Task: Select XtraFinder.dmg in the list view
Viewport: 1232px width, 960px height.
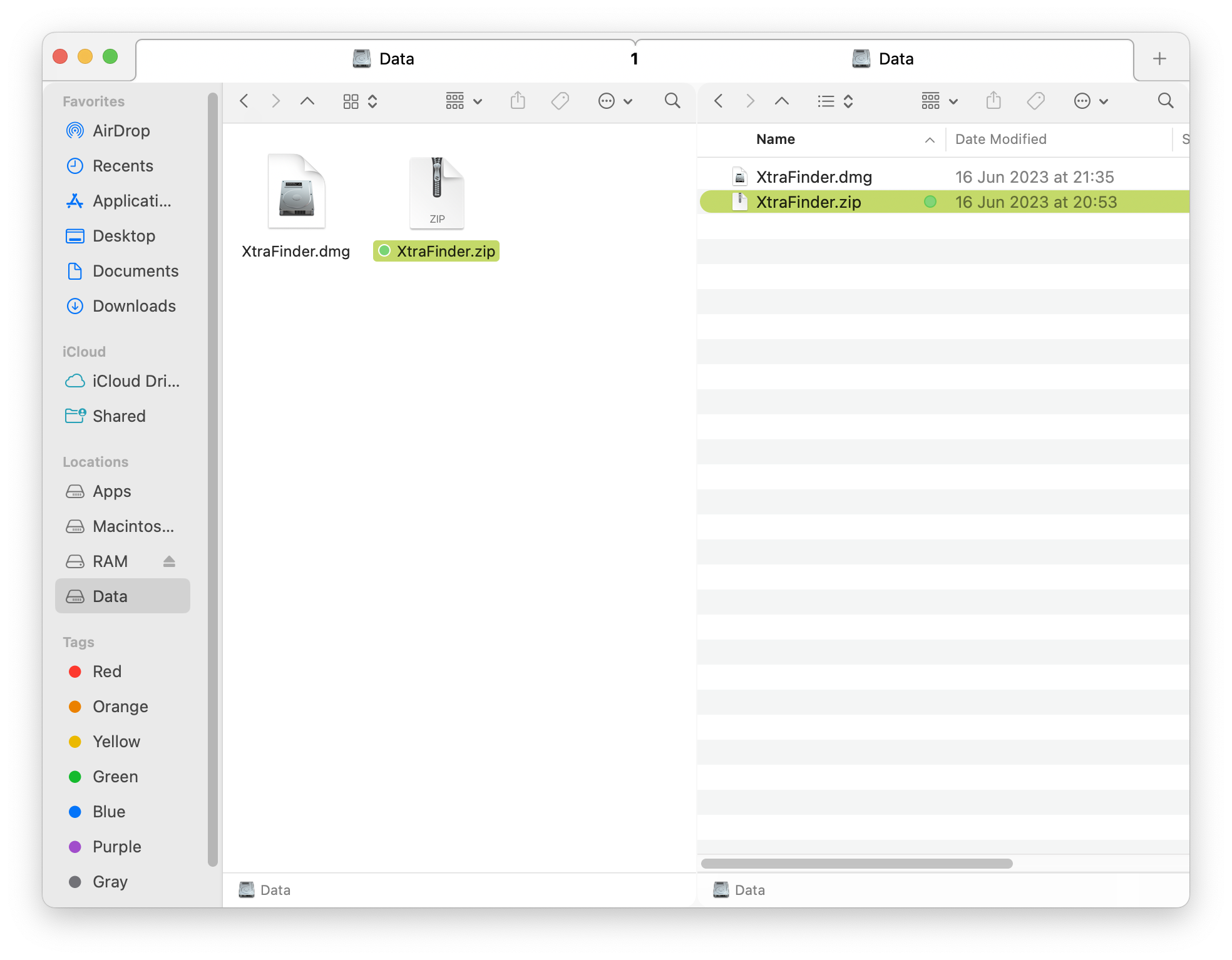Action: point(814,177)
